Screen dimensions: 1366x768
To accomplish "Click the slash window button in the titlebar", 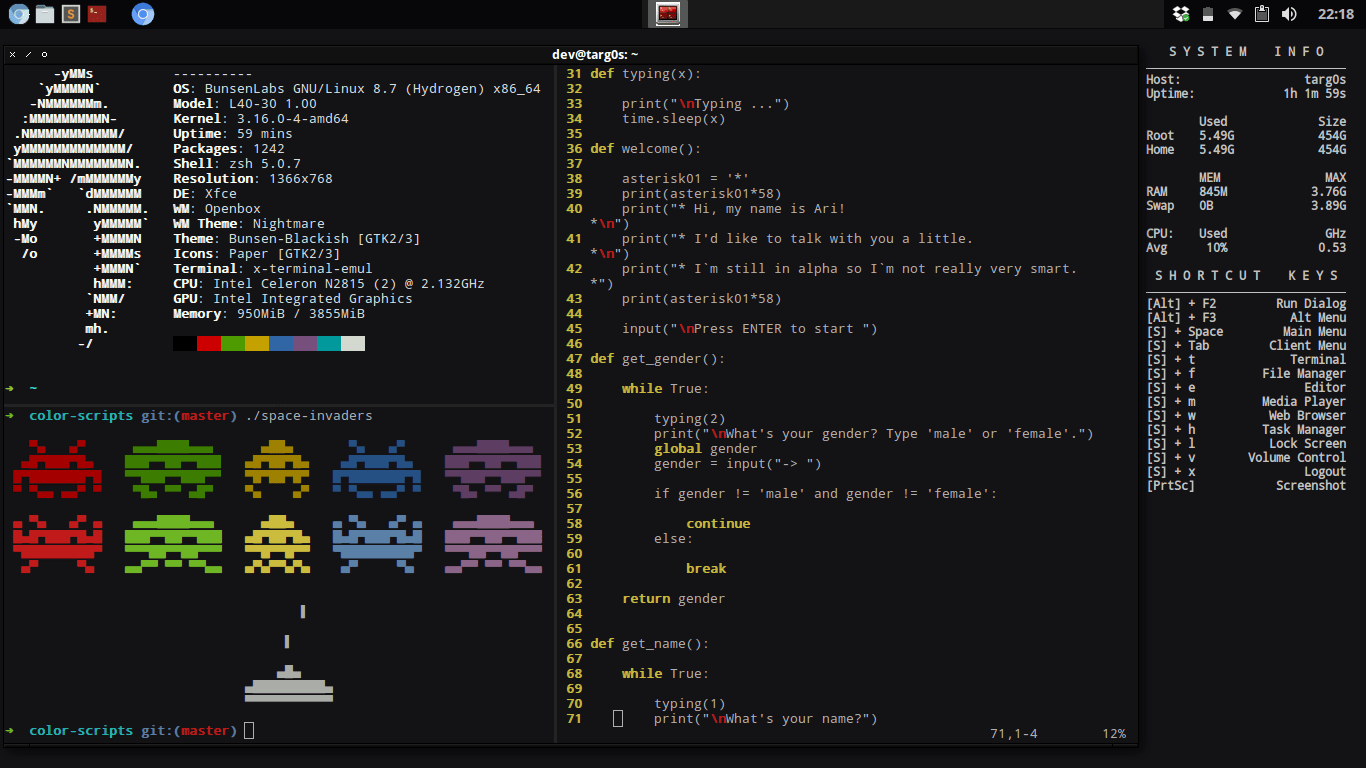I will (x=28, y=54).
